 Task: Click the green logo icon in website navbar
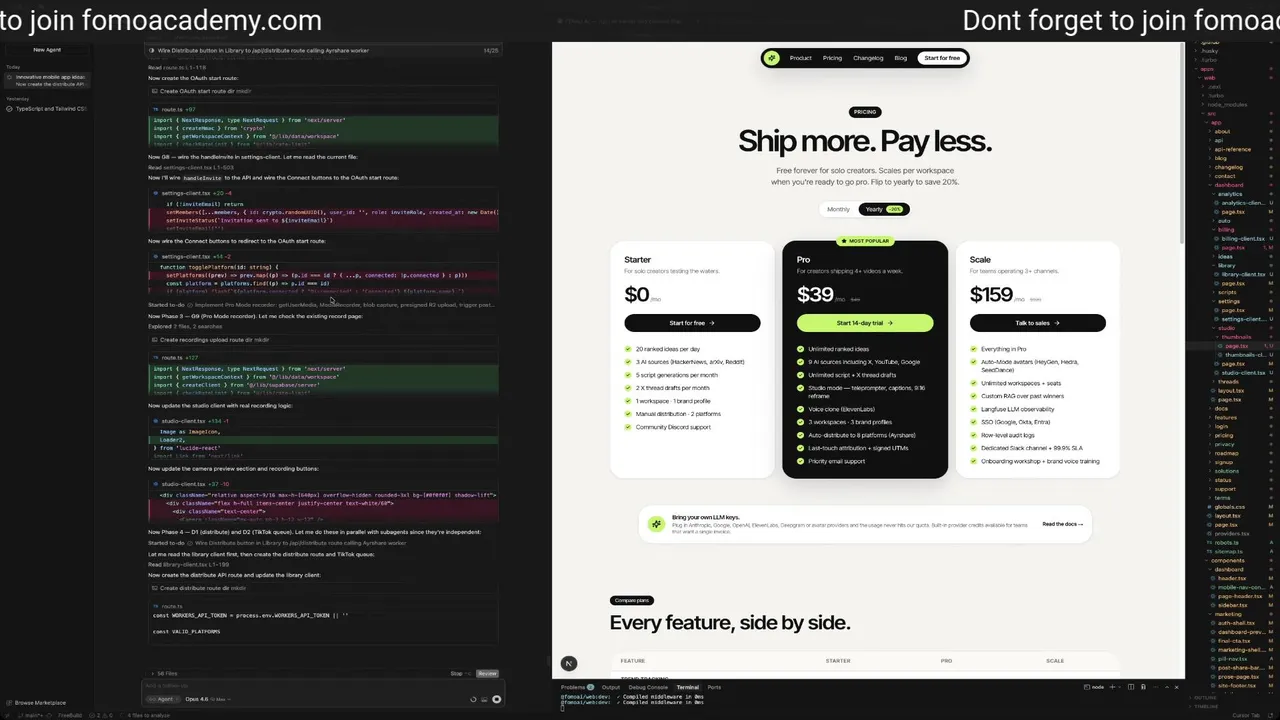pyautogui.click(x=772, y=58)
